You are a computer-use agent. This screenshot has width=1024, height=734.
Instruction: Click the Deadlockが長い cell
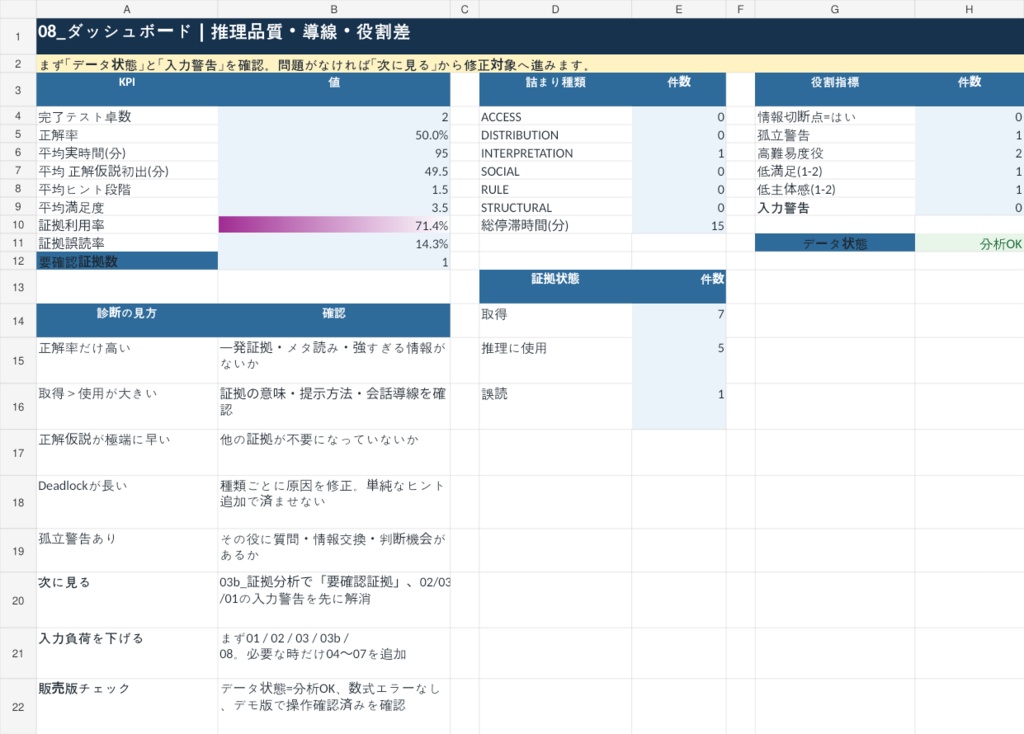127,502
